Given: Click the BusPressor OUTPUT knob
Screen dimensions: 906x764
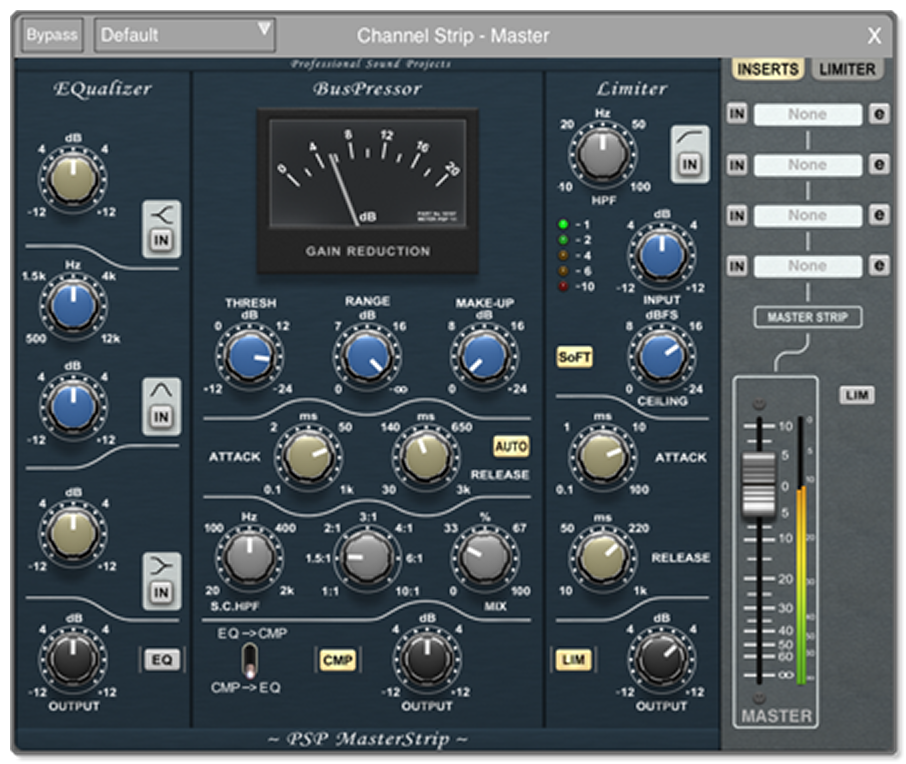Looking at the screenshot, I should pyautogui.click(x=427, y=659).
